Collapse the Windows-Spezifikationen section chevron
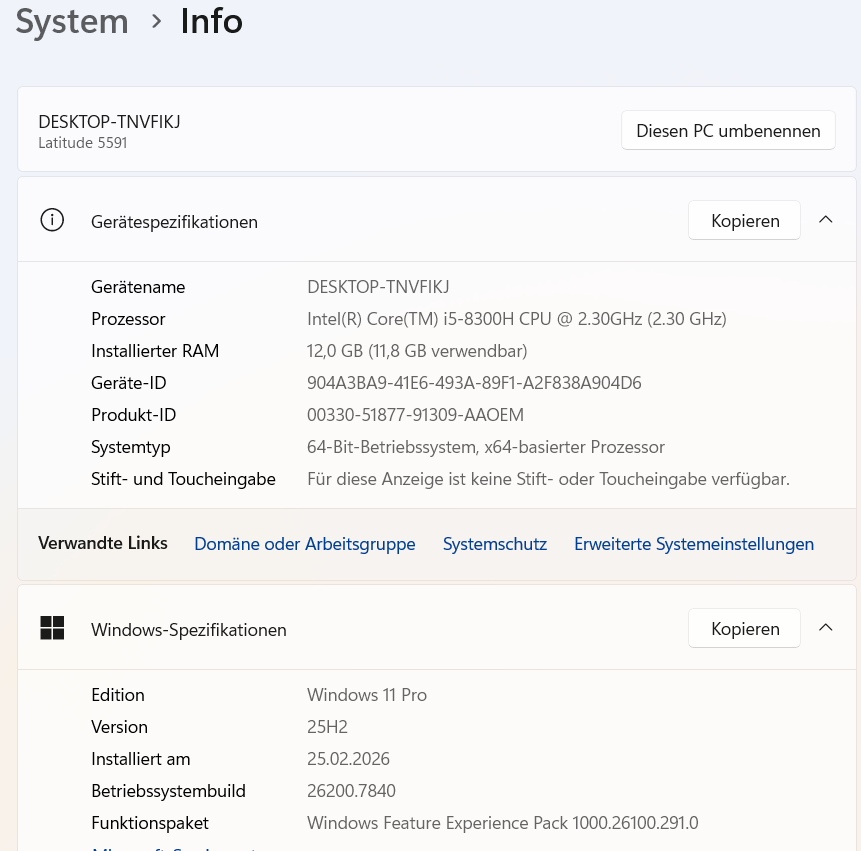This screenshot has width=861, height=851. 826,628
